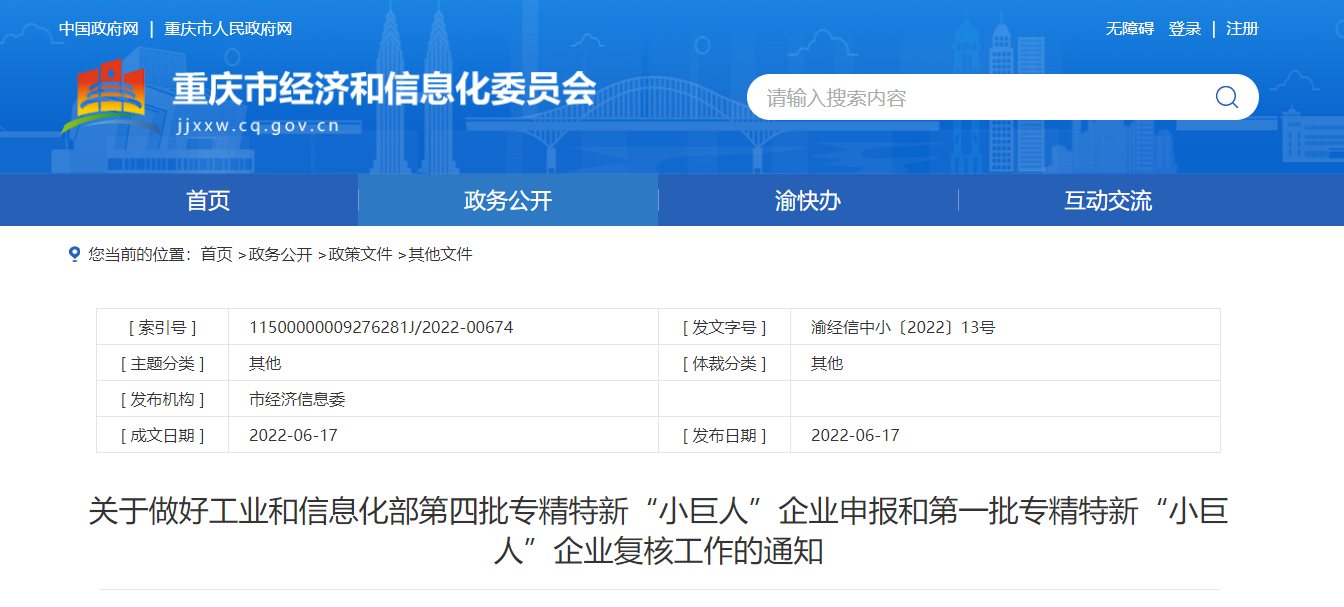Click the index number 11500000009276281J/2022-00674
Image resolution: width=1344 pixels, height=607 pixels.
[381, 327]
